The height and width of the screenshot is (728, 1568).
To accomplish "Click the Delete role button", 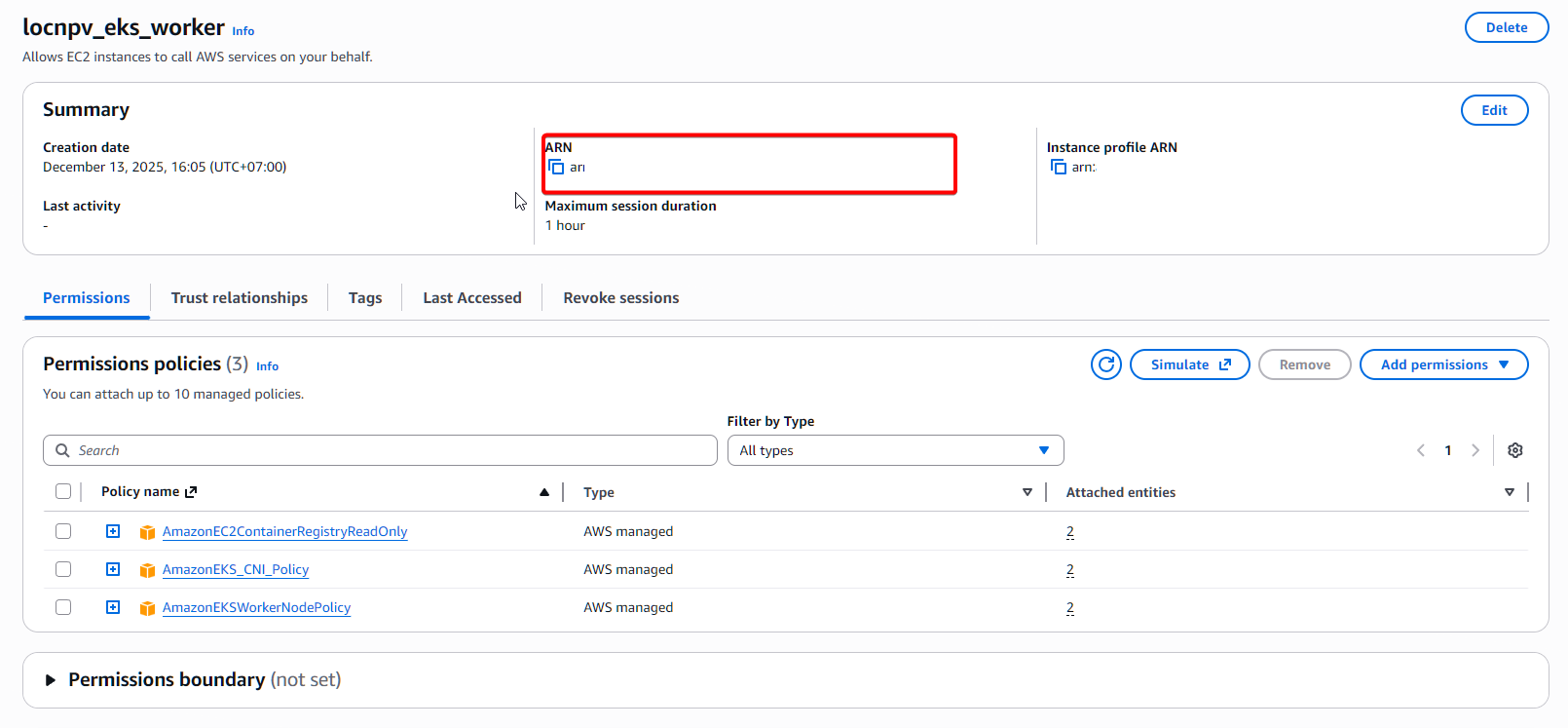I will [1506, 27].
